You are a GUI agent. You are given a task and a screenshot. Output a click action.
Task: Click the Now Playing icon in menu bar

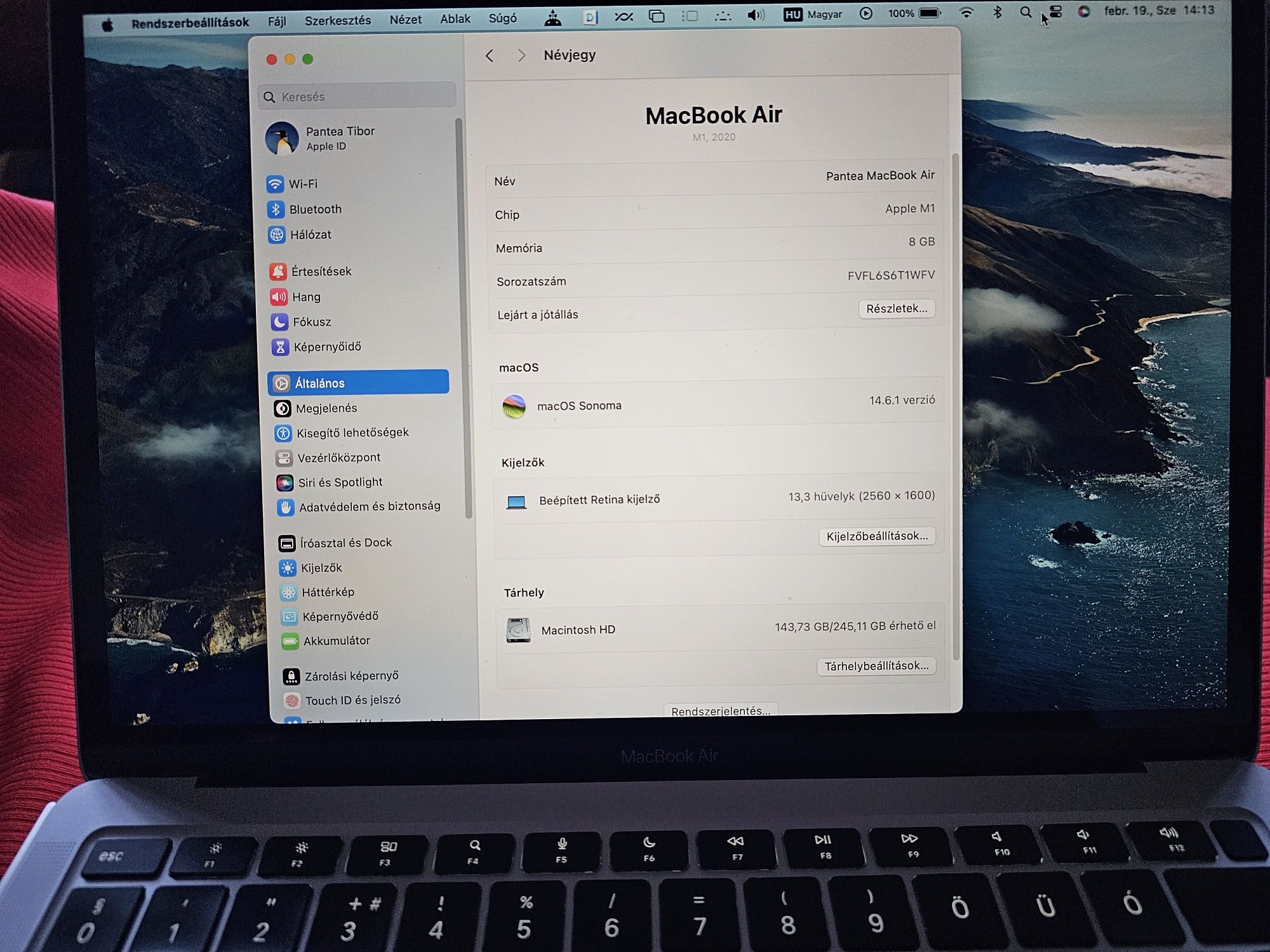click(866, 13)
